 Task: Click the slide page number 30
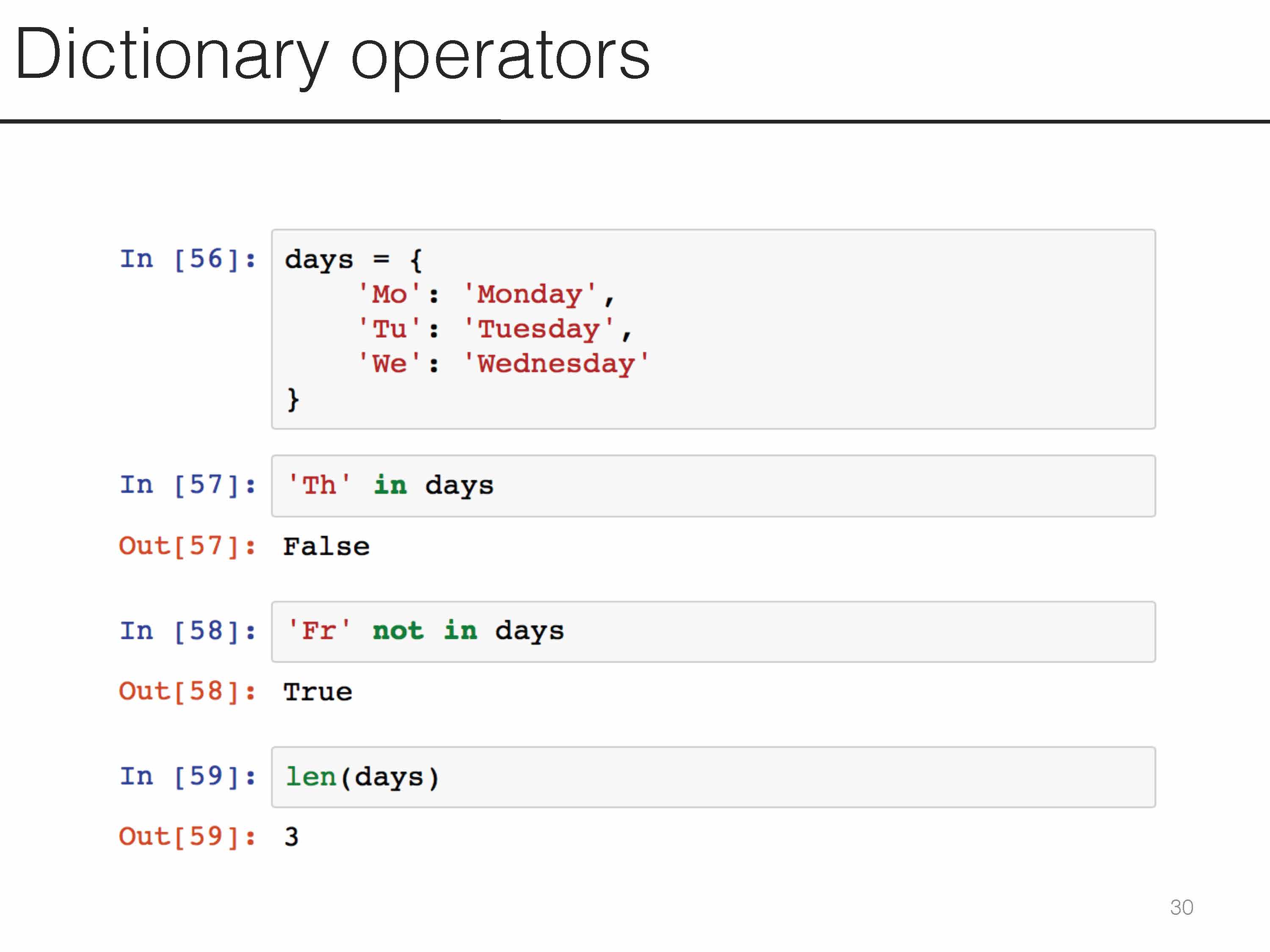pyautogui.click(x=1181, y=907)
